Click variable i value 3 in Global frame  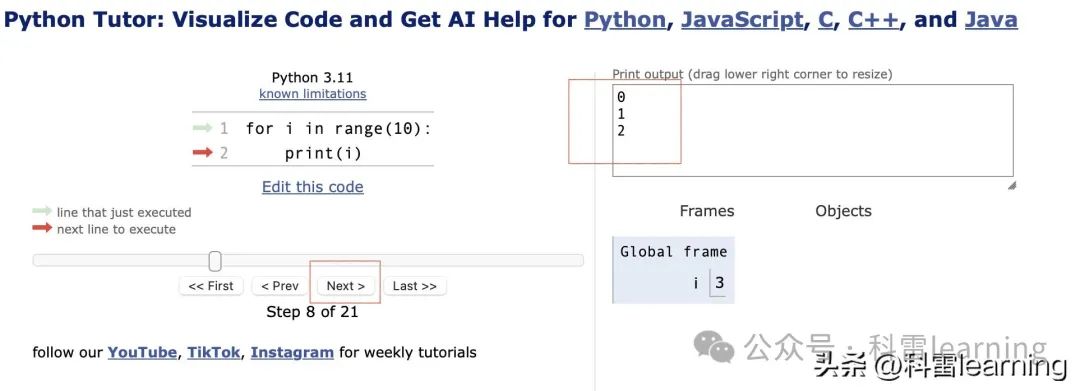click(x=719, y=283)
